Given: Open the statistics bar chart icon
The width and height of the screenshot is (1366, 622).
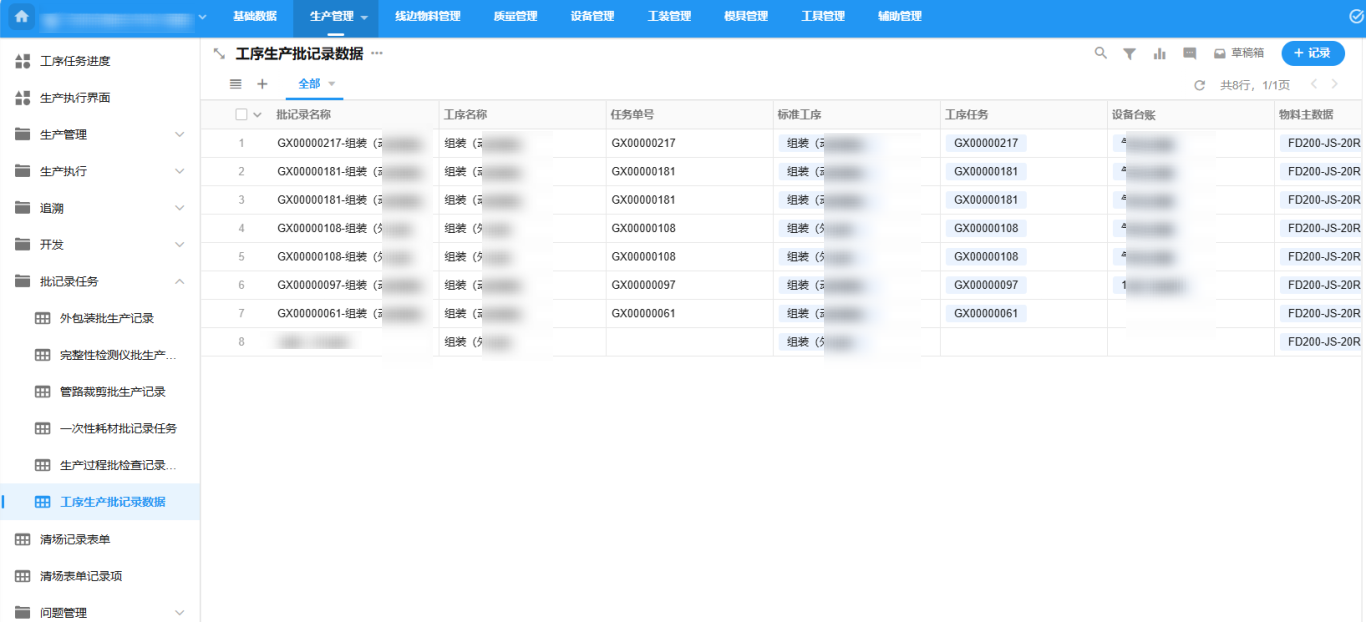Looking at the screenshot, I should 1159,53.
